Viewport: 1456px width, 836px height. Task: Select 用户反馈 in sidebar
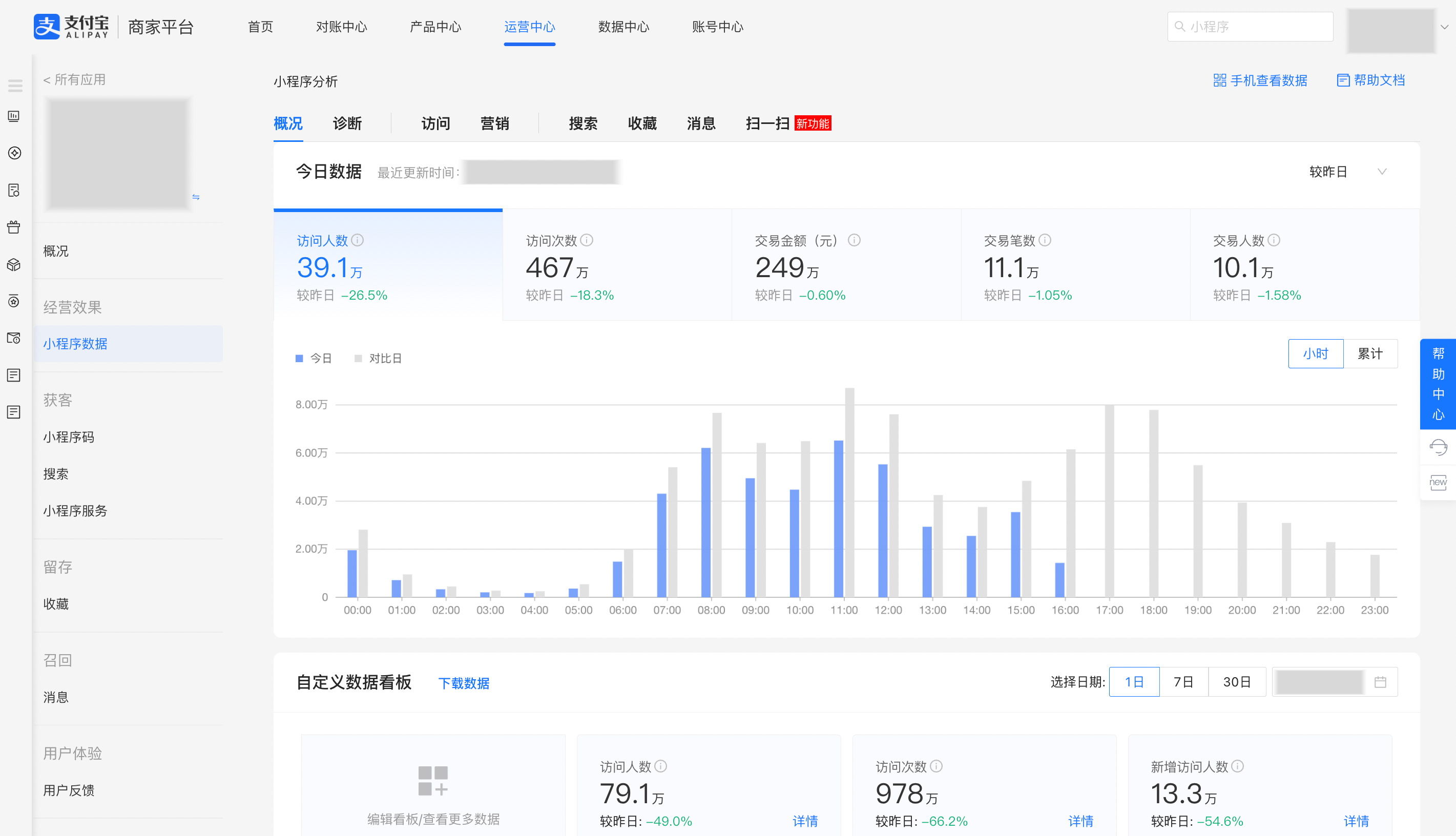[69, 790]
